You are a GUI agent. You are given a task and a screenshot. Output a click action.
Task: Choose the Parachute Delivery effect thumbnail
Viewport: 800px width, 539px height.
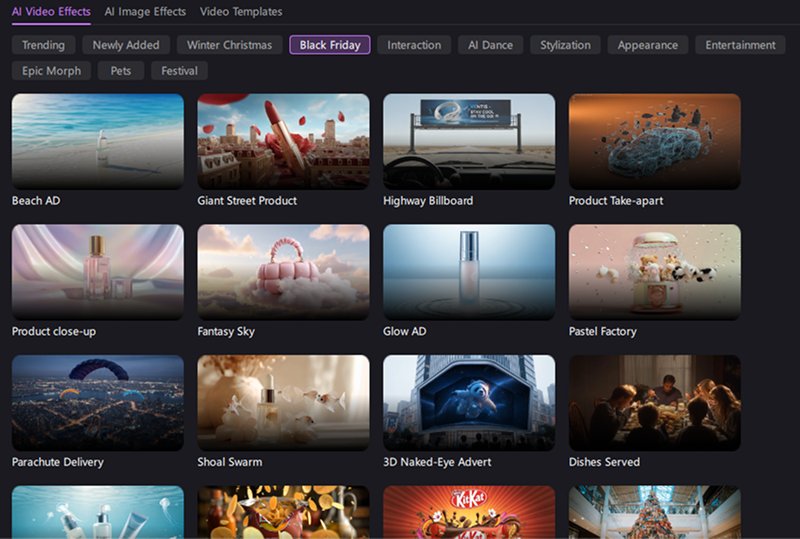click(x=98, y=402)
